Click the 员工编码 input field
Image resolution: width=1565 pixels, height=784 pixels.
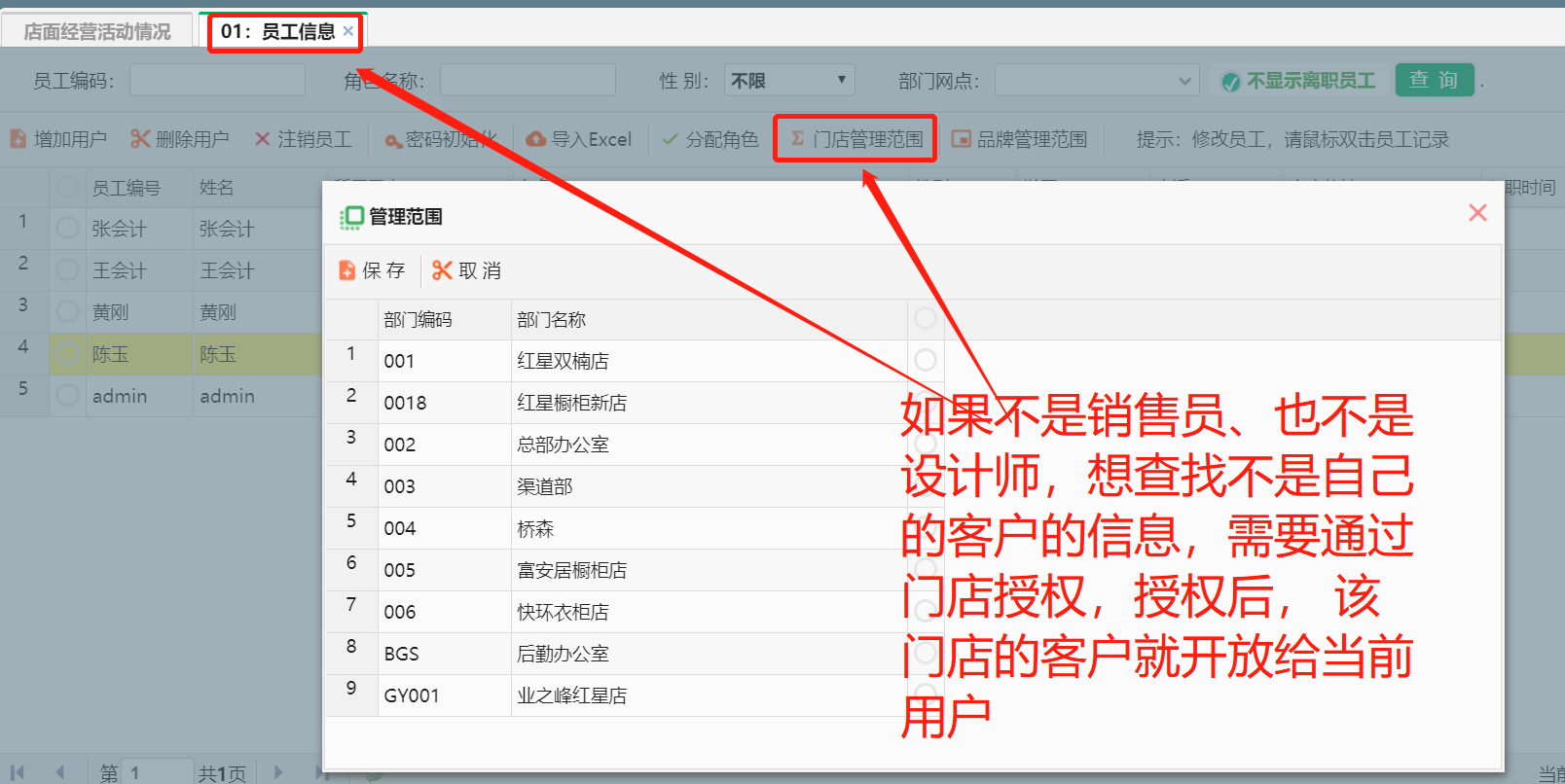tap(217, 81)
